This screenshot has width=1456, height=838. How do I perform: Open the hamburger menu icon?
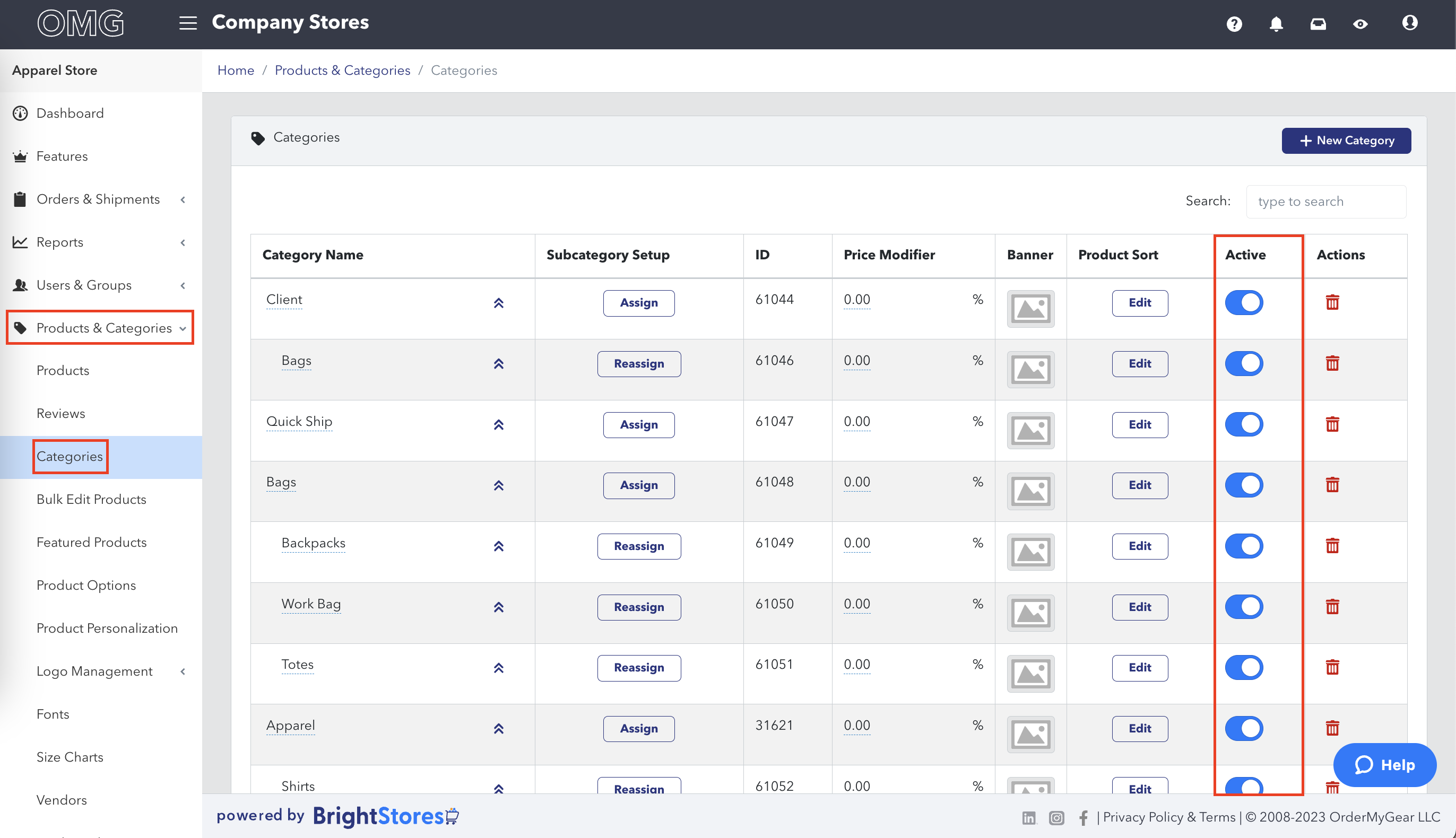(188, 23)
